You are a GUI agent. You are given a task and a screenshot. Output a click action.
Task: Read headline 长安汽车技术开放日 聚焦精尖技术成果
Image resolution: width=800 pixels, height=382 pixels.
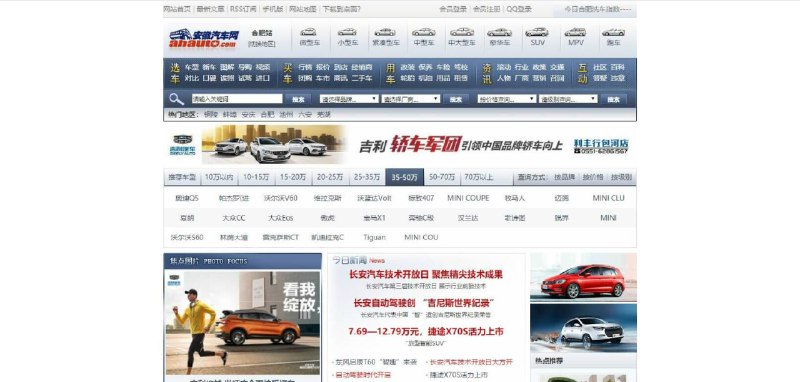426,274
